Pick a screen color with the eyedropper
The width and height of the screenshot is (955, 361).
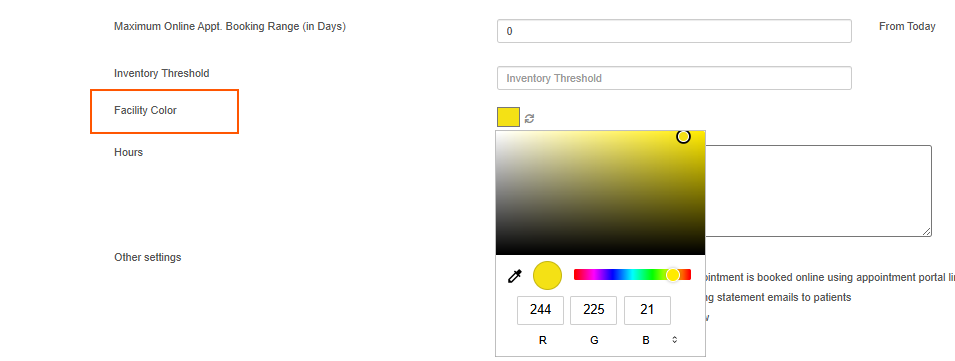point(515,276)
